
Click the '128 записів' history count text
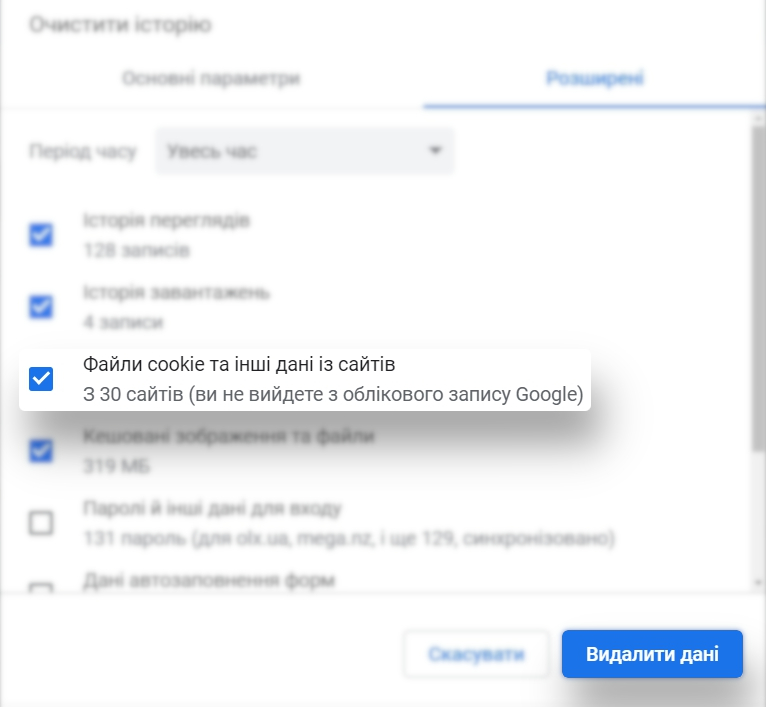click(136, 250)
